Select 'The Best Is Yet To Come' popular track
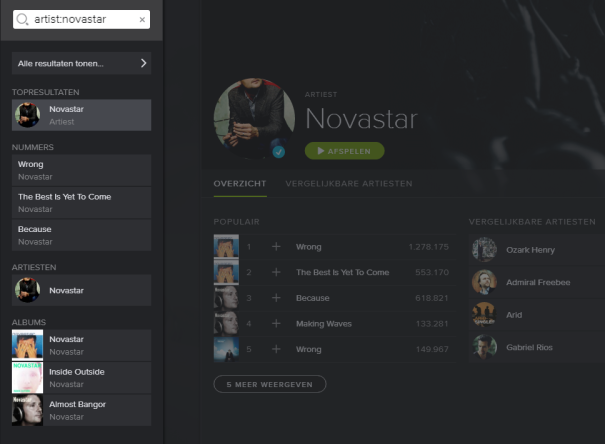The height and width of the screenshot is (444, 605). pyautogui.click(x=343, y=272)
